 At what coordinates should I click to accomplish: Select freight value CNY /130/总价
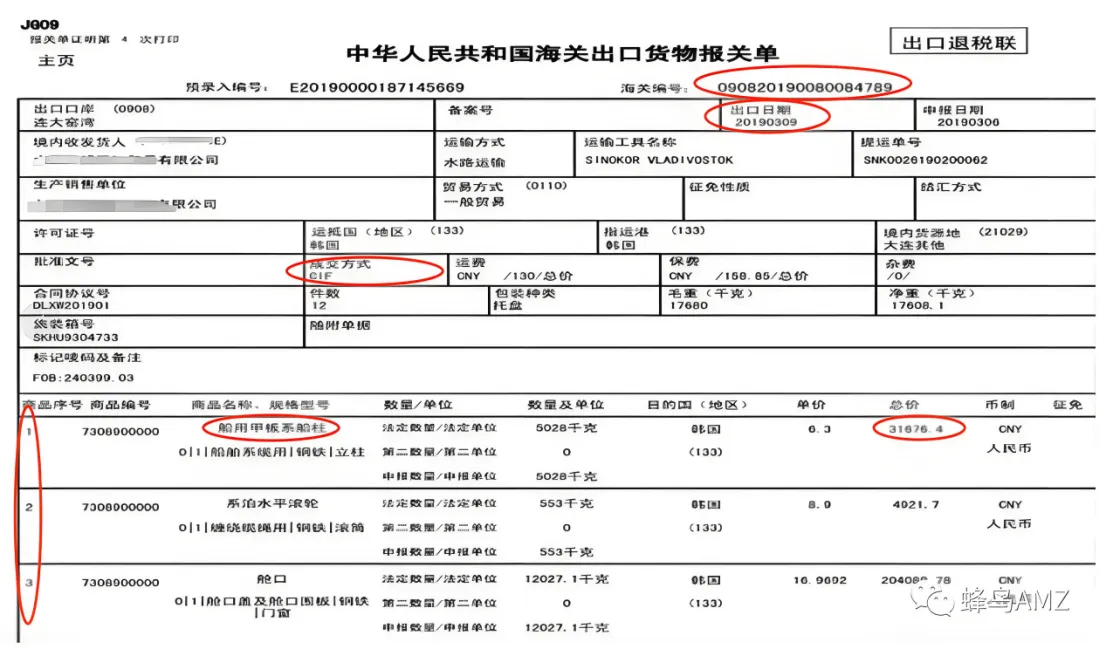pos(515,276)
